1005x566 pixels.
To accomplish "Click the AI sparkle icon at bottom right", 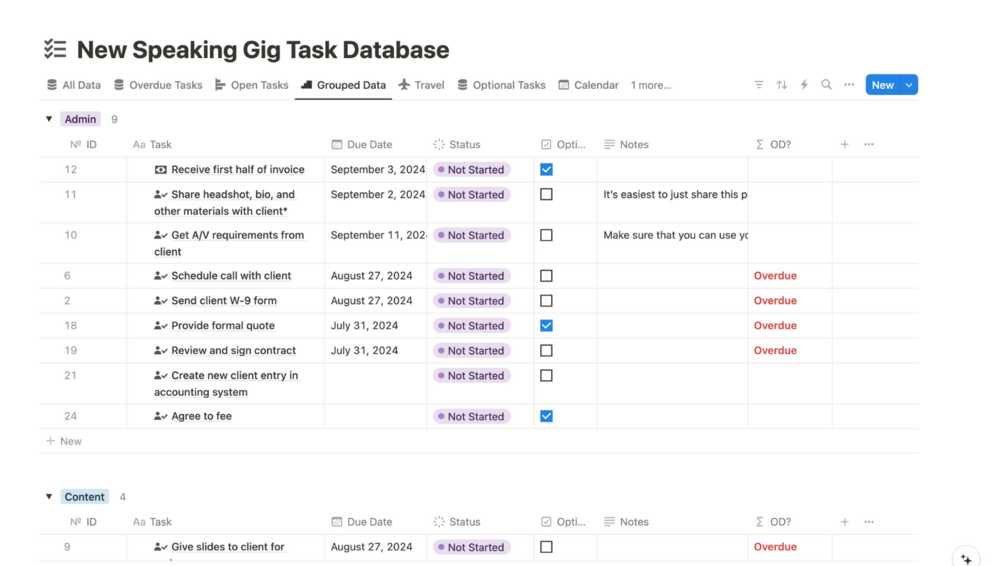I will (966, 558).
